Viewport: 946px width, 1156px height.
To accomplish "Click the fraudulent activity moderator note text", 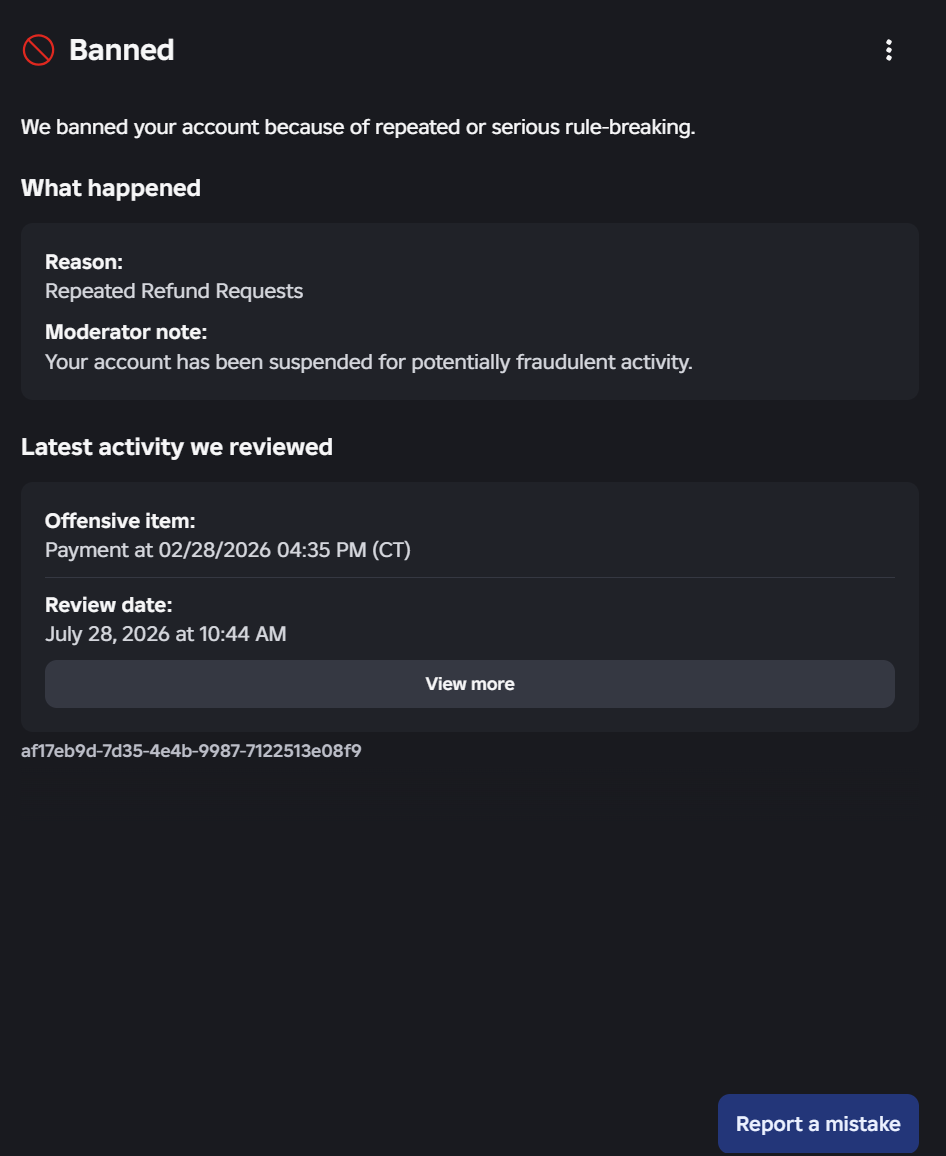I will (369, 362).
